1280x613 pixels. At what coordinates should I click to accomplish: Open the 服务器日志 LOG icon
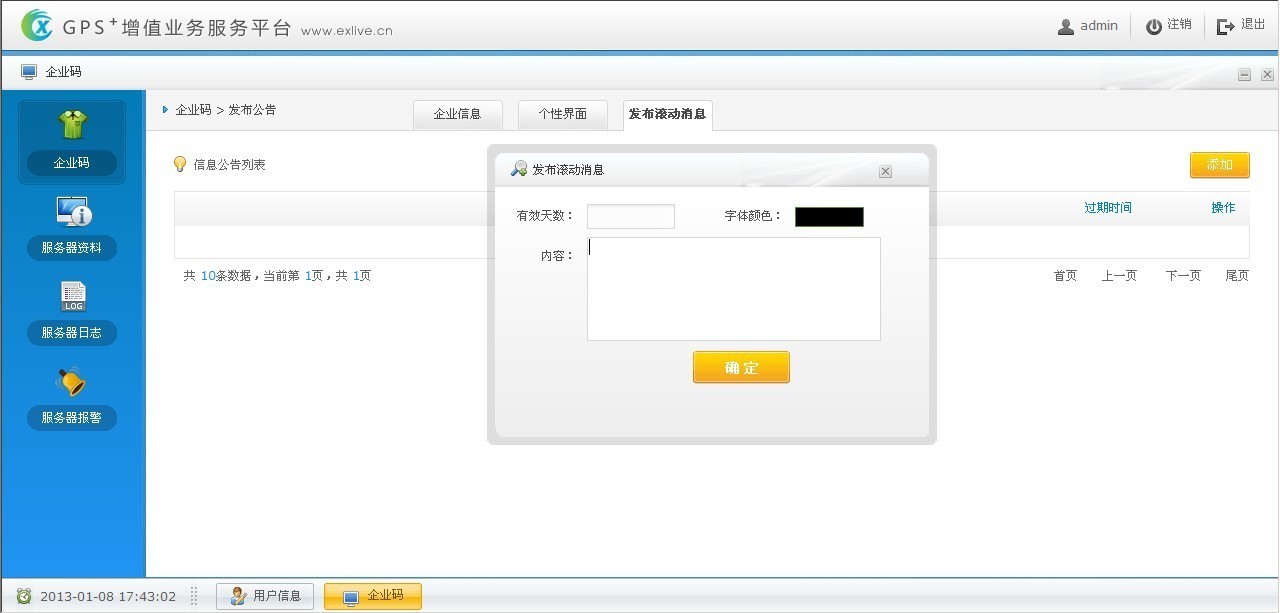click(x=72, y=296)
